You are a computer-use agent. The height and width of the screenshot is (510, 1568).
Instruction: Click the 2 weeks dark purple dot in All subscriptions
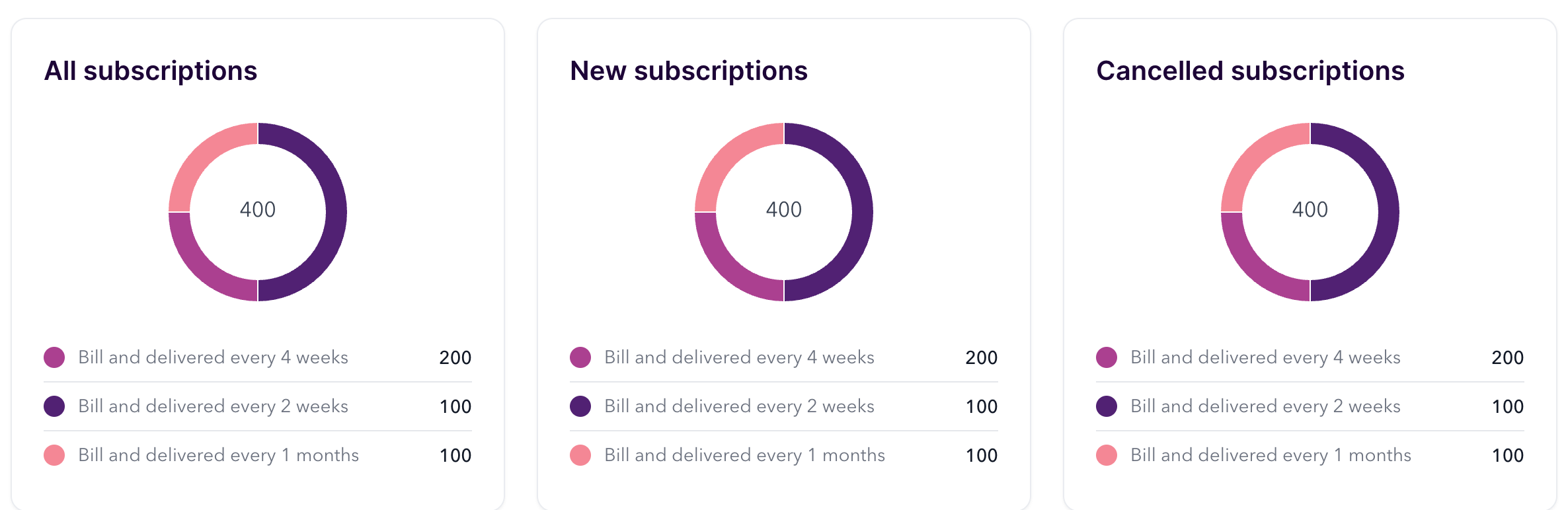coord(54,406)
